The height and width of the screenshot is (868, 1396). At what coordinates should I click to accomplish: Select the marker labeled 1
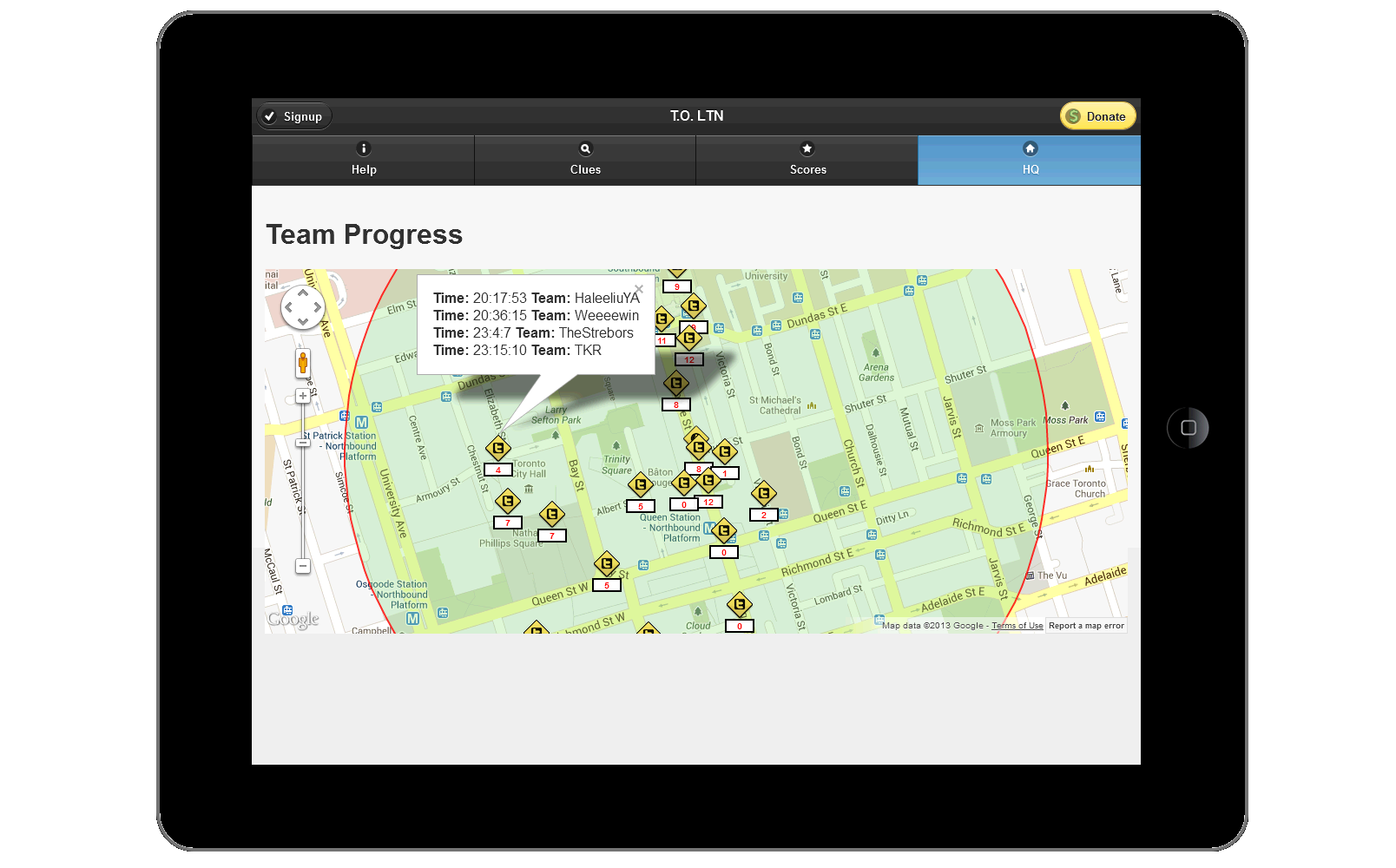pos(724,451)
